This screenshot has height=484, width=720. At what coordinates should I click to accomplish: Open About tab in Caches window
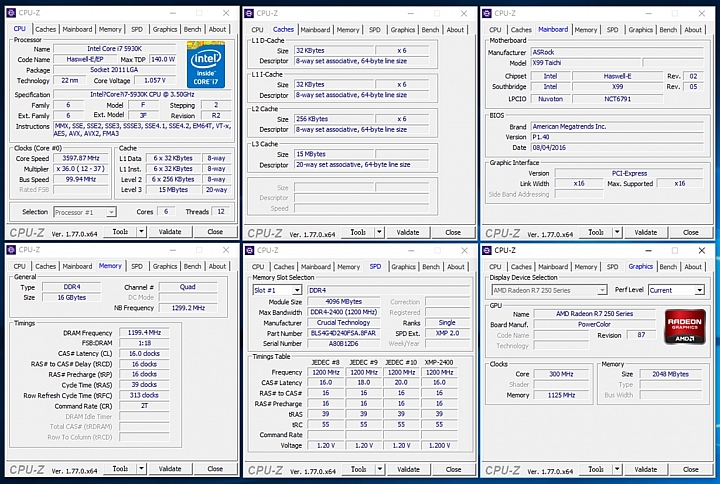point(455,30)
